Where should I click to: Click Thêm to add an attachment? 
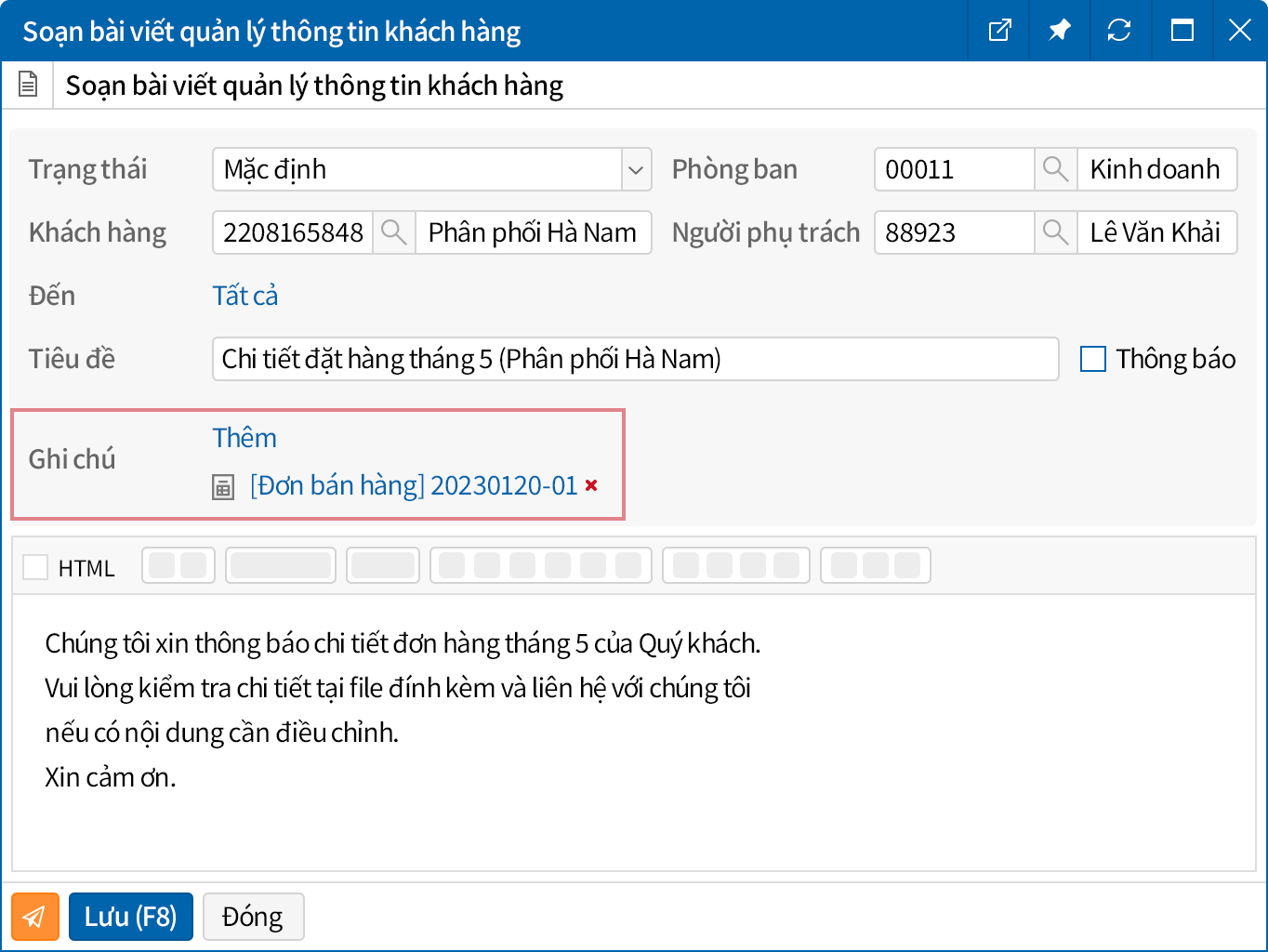click(x=244, y=438)
